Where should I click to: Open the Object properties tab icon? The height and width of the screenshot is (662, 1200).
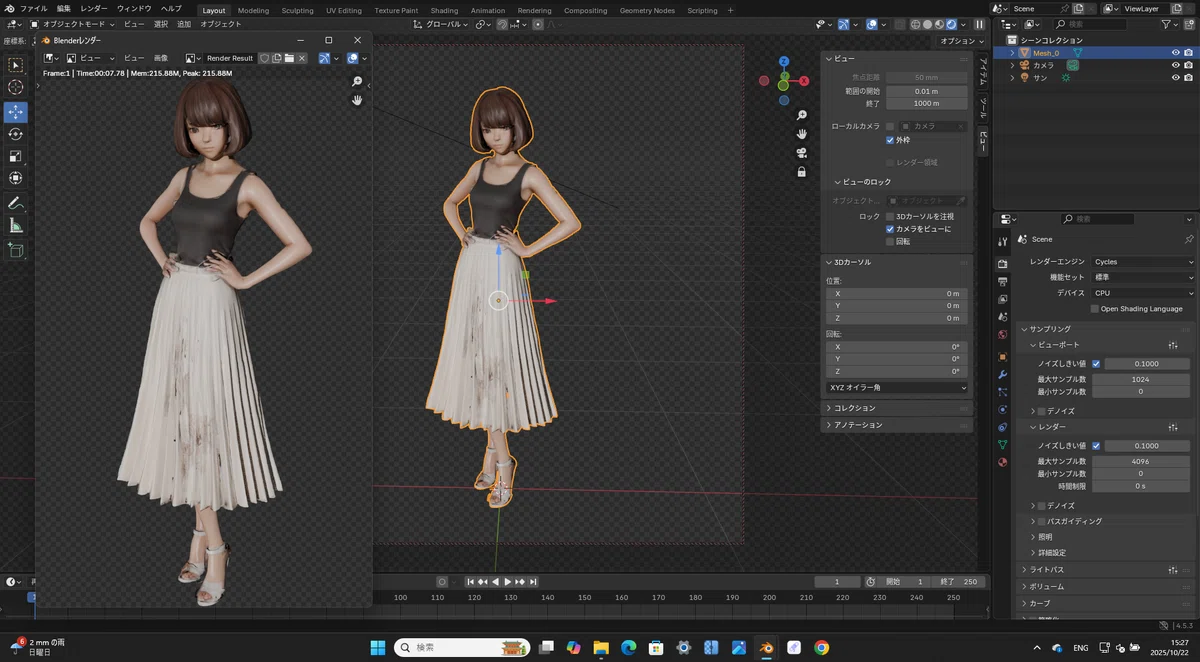coord(1003,356)
